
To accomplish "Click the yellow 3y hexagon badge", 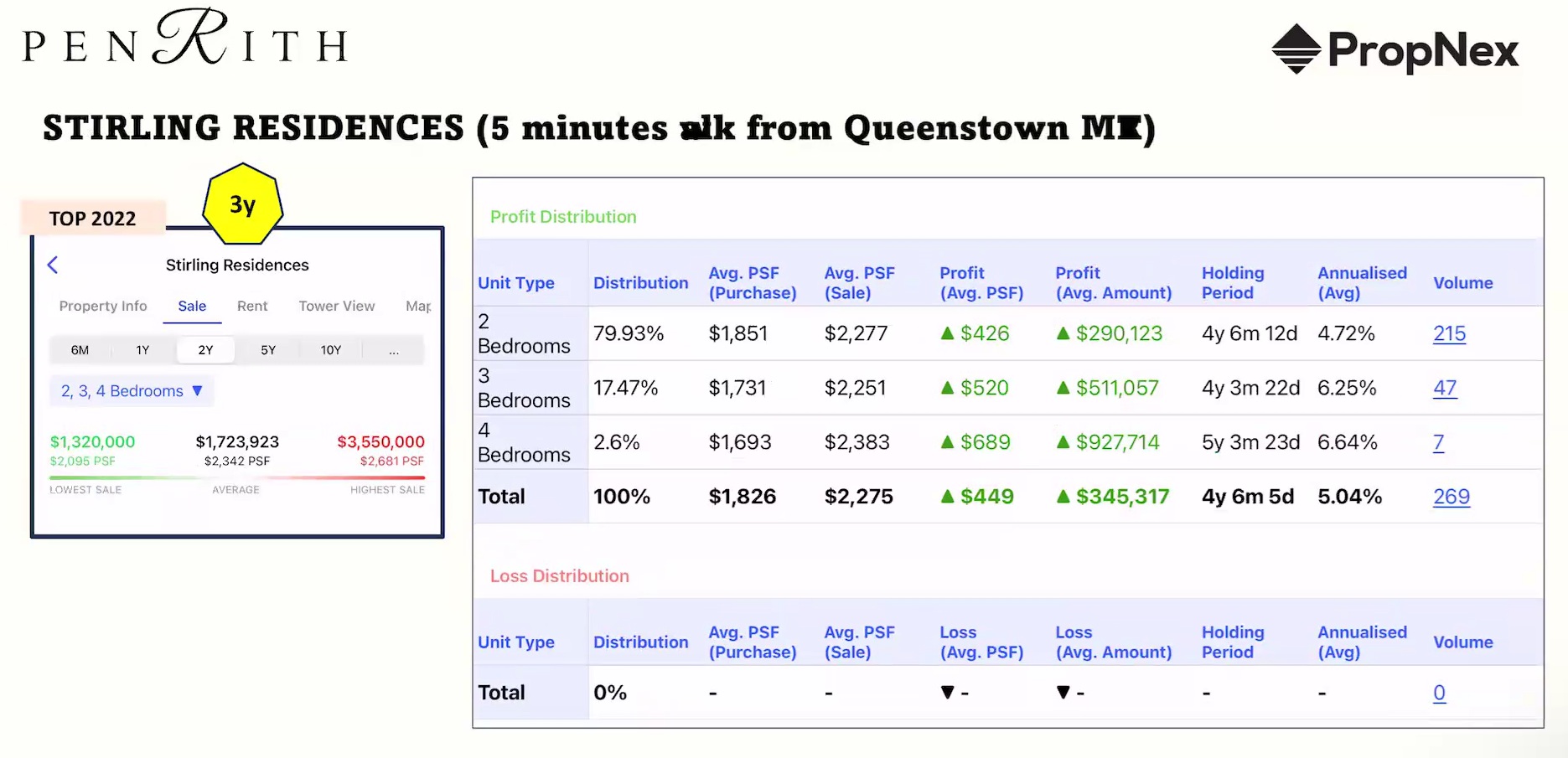I will pos(243,204).
